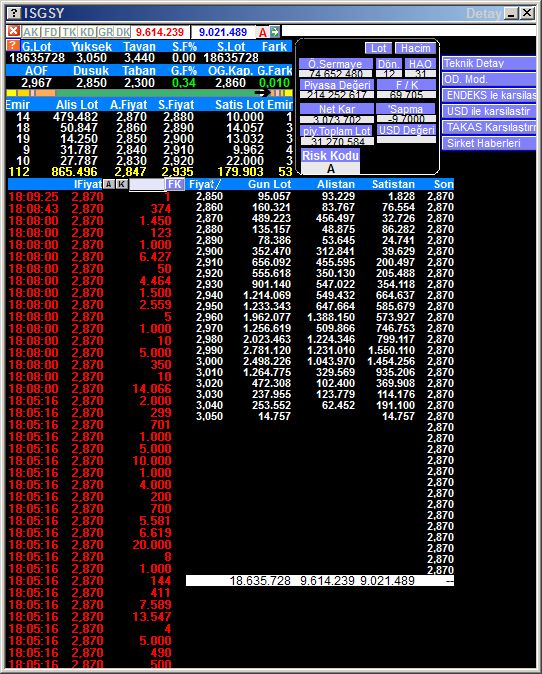This screenshot has height=674, width=542.
Task: Click the empty input field next to FK
Action: pyautogui.click(x=147, y=185)
